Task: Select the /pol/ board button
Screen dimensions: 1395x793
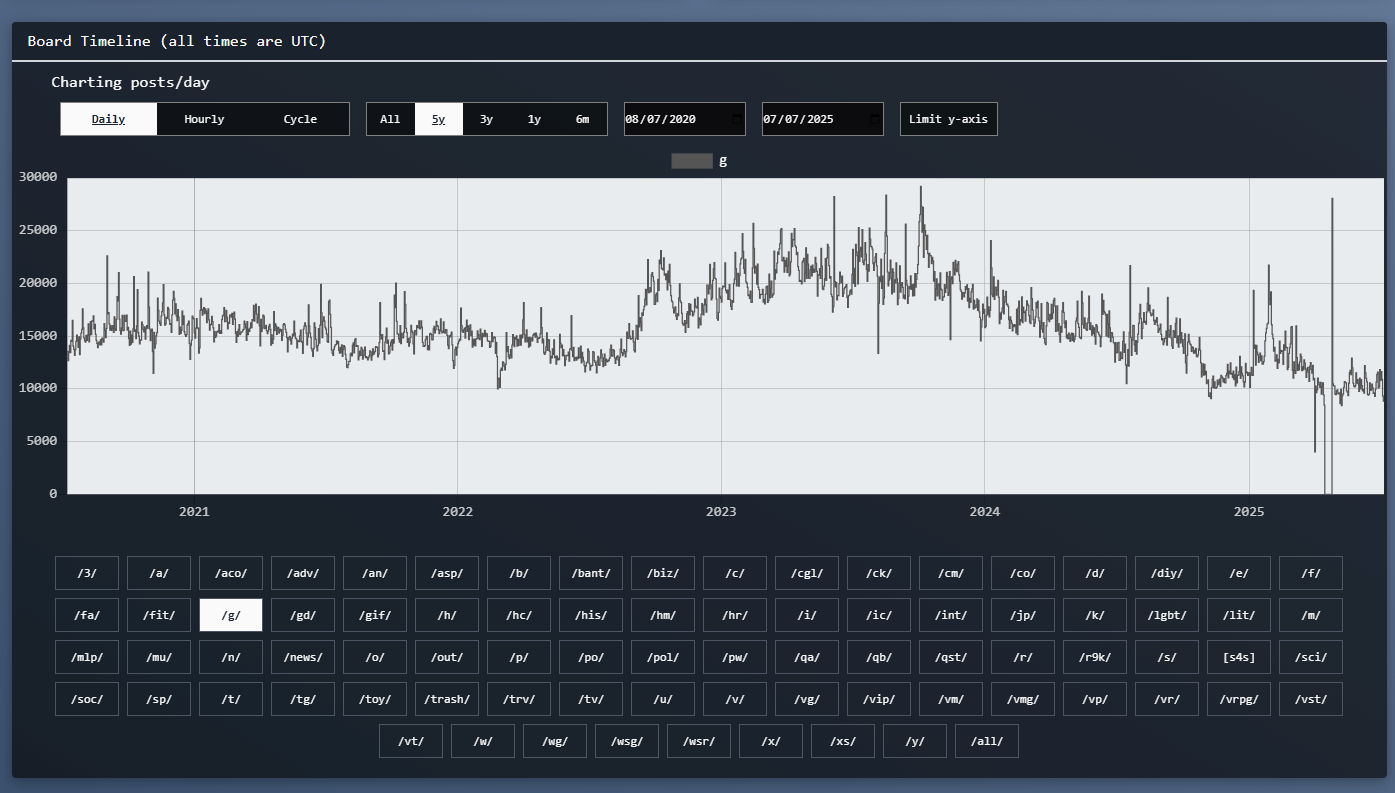Action: (663, 657)
